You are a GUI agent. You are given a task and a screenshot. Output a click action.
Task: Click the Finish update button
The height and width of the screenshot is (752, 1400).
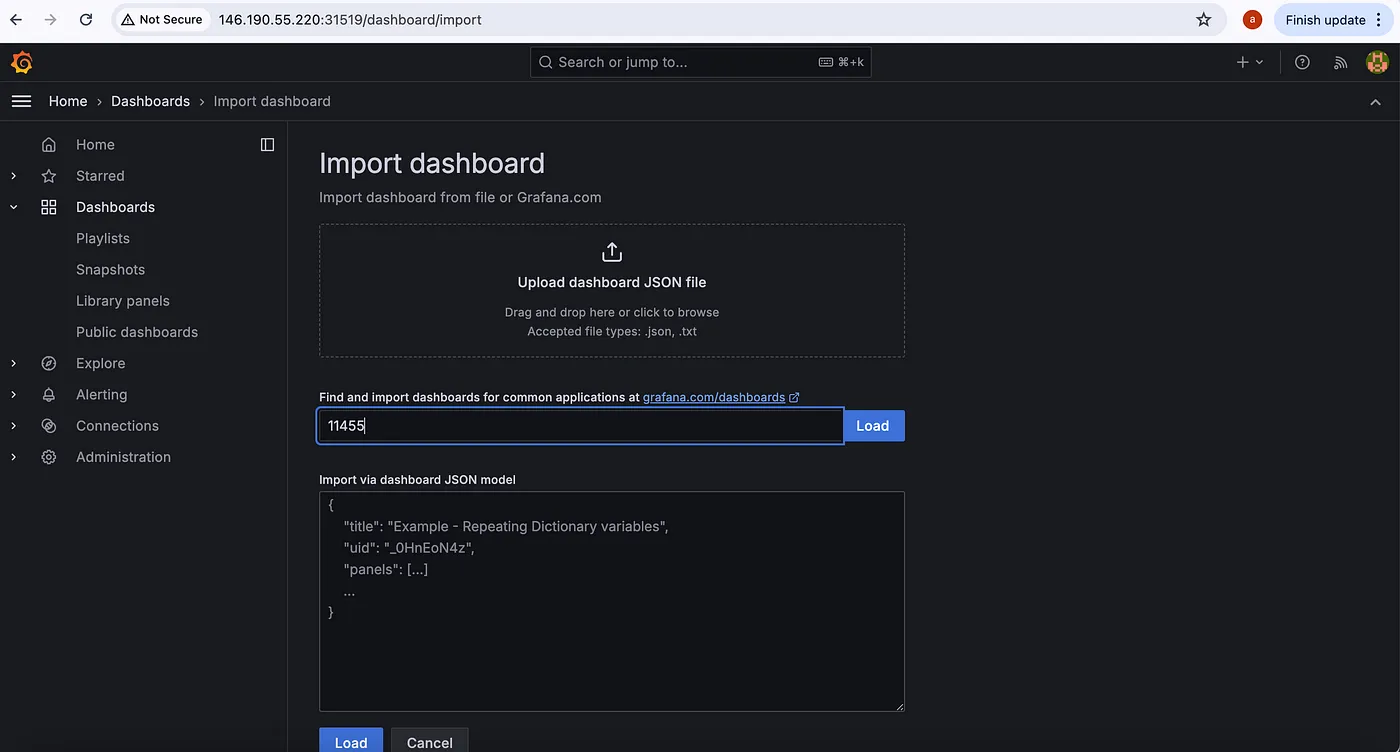[1325, 20]
